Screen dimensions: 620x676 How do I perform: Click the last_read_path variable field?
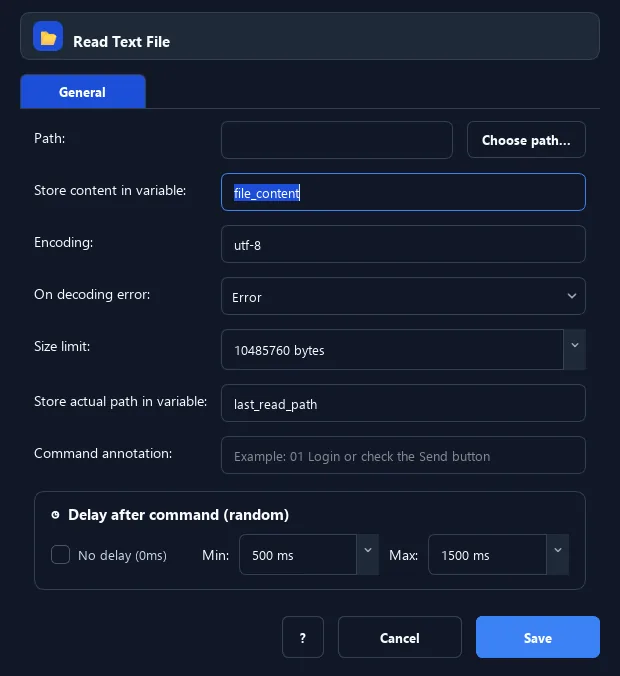click(x=403, y=403)
